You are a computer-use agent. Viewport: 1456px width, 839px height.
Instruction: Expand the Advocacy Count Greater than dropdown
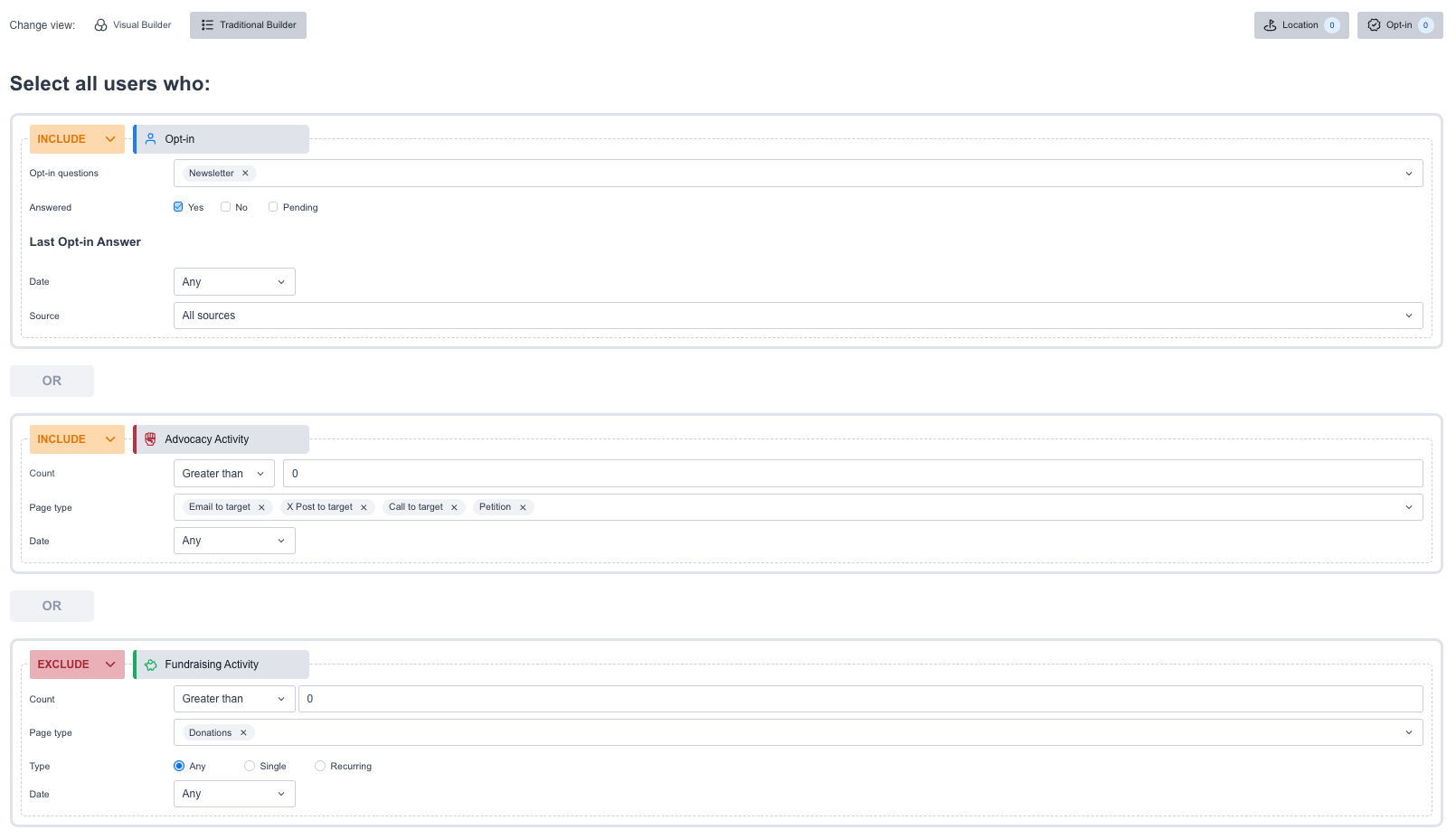click(223, 474)
